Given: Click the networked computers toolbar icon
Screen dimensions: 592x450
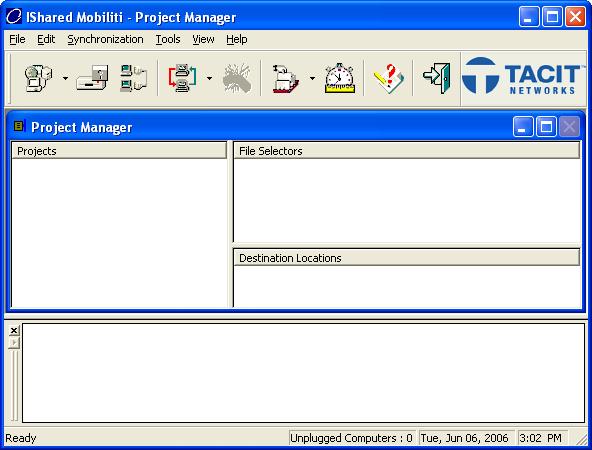Looking at the screenshot, I should tap(133, 78).
